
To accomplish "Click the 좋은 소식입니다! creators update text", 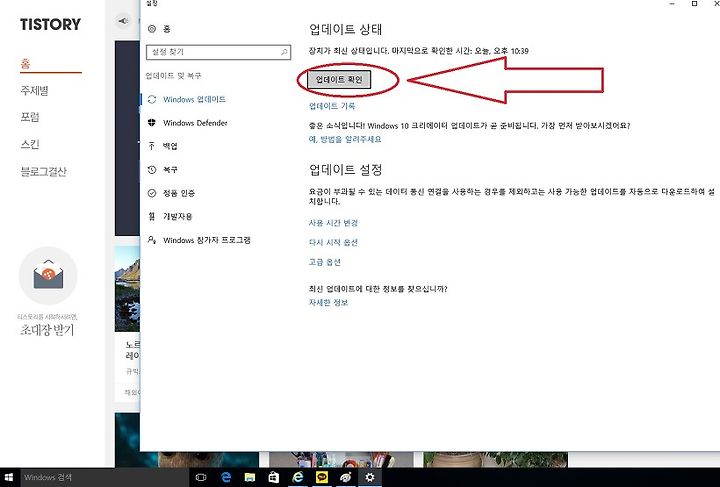I will (469, 125).
